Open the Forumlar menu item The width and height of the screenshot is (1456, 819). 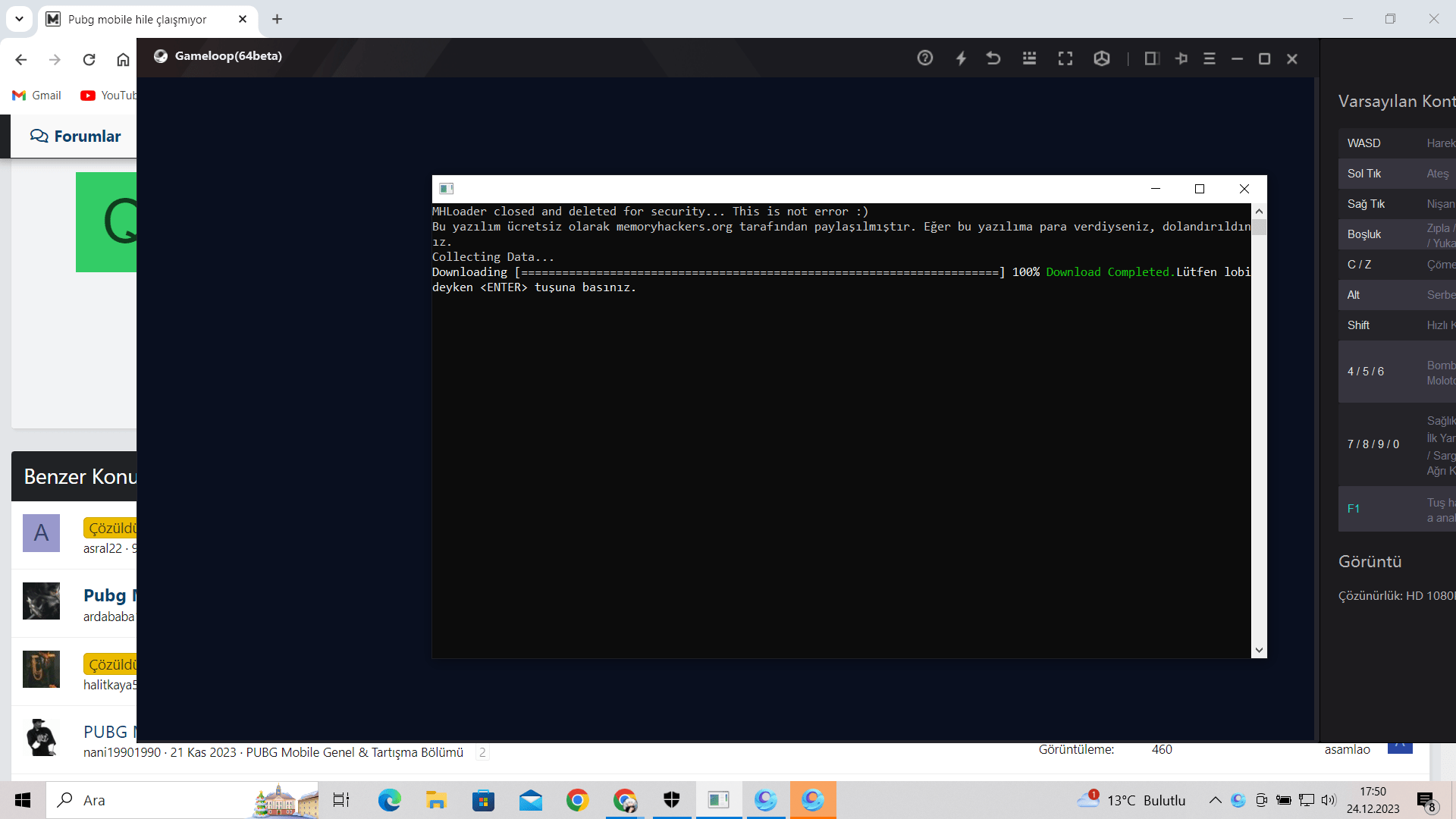(x=75, y=136)
